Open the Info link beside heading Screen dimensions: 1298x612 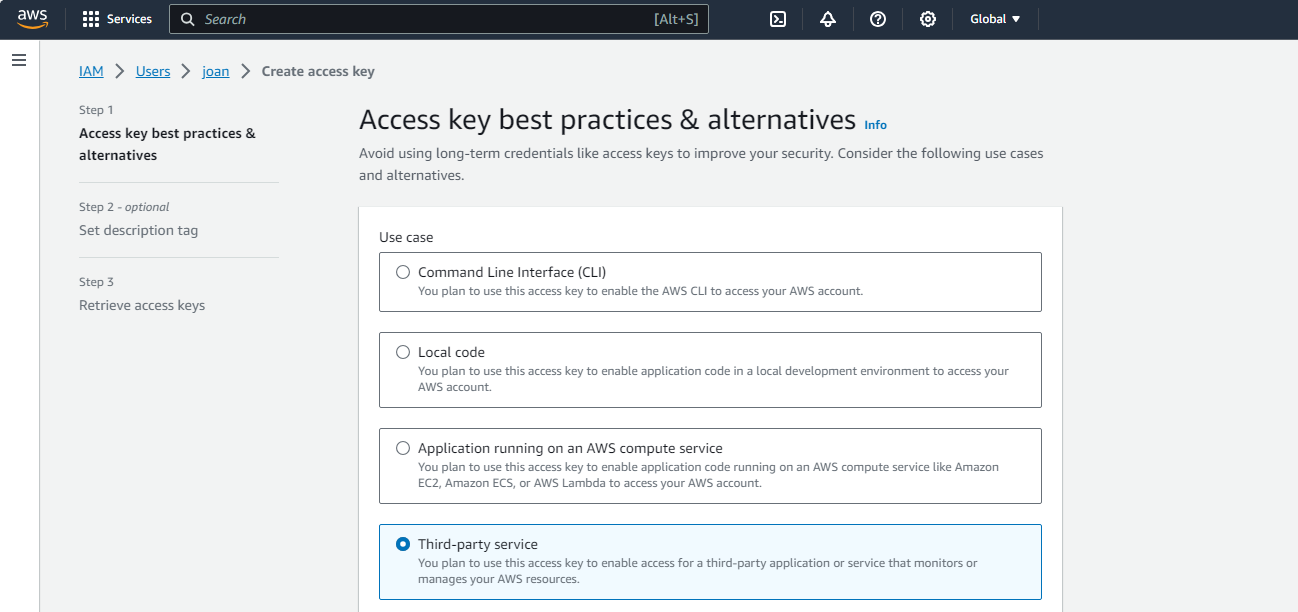pyautogui.click(x=875, y=125)
